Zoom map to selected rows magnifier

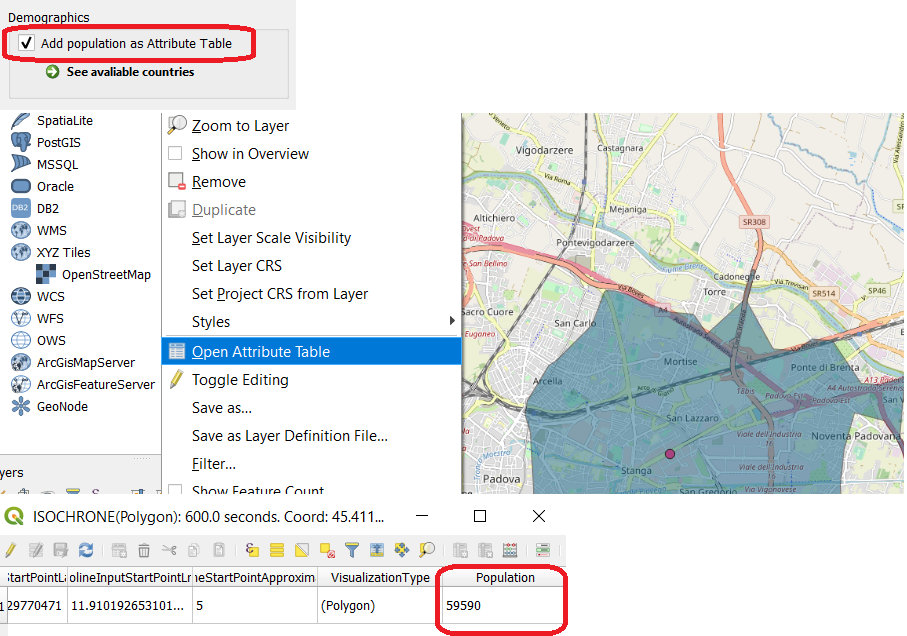pyautogui.click(x=427, y=550)
